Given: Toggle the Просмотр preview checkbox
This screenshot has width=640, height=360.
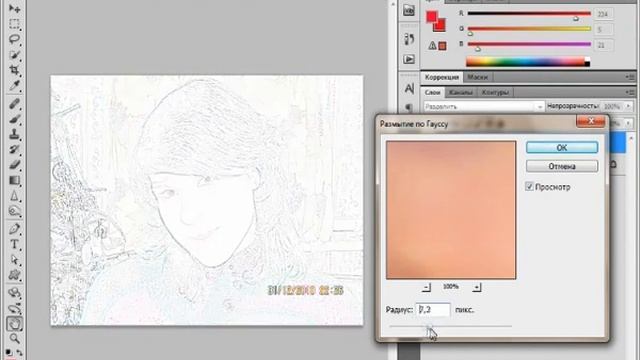Looking at the screenshot, I should pos(529,187).
